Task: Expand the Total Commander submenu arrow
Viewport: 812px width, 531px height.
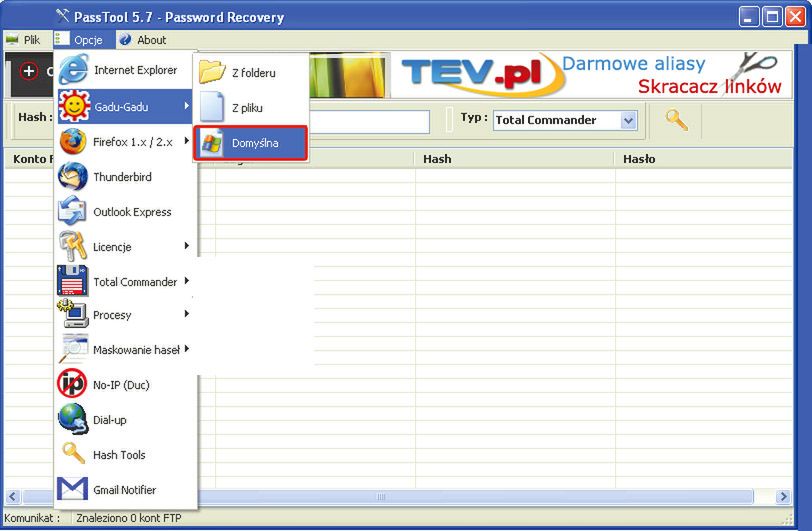Action: (x=186, y=280)
